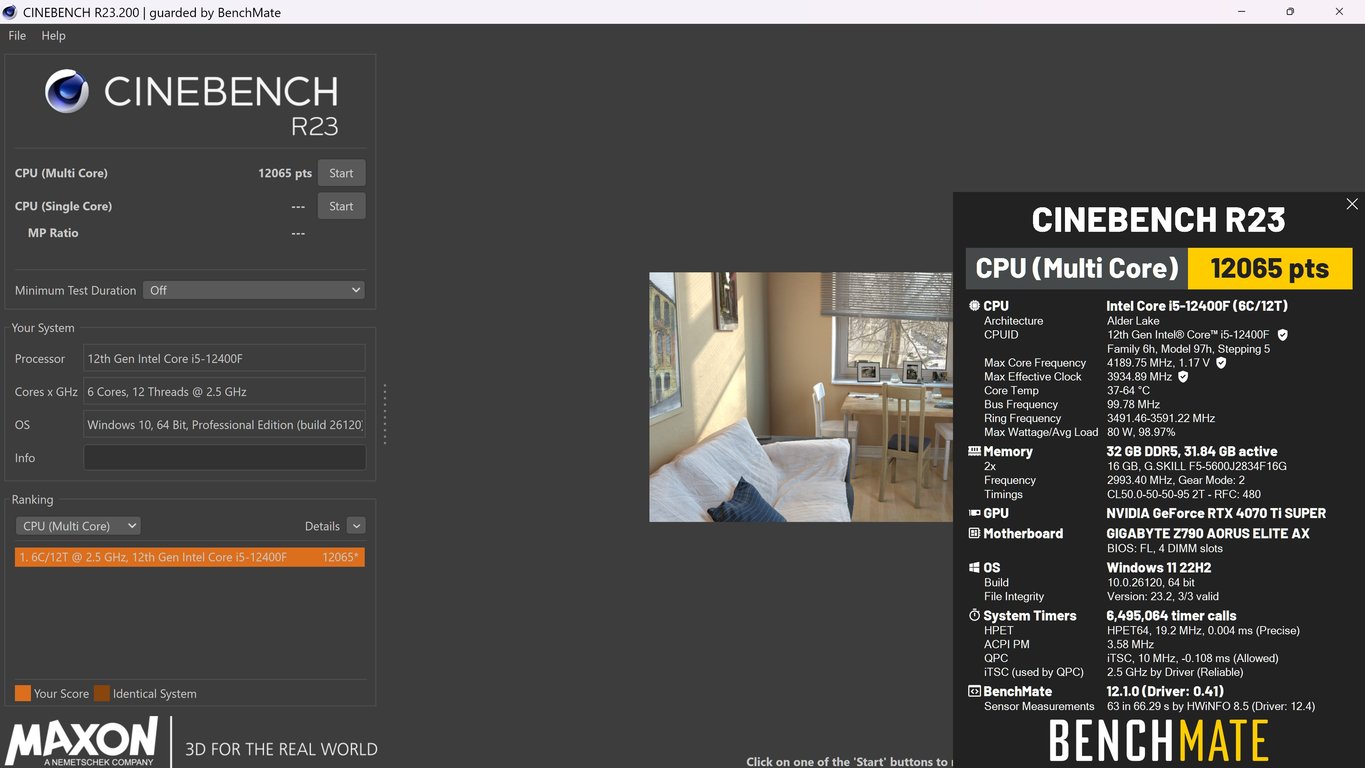Click the 4189.75 MHz, 1.17 V value

point(1158,363)
